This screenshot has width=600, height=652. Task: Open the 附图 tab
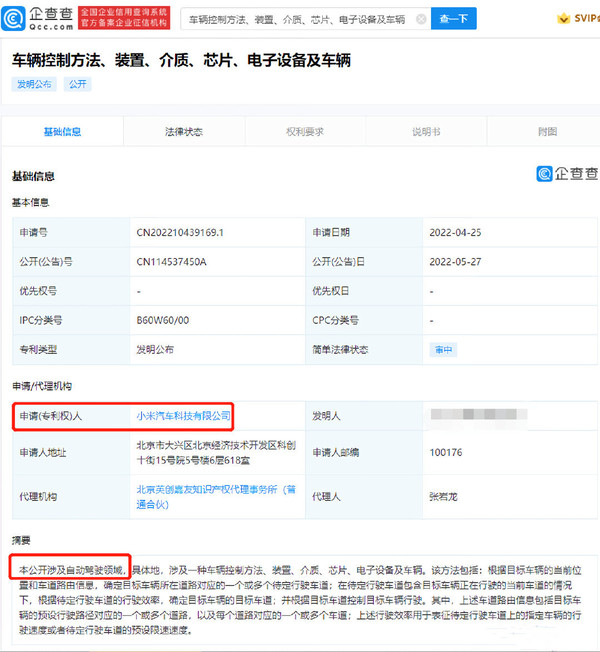point(546,131)
